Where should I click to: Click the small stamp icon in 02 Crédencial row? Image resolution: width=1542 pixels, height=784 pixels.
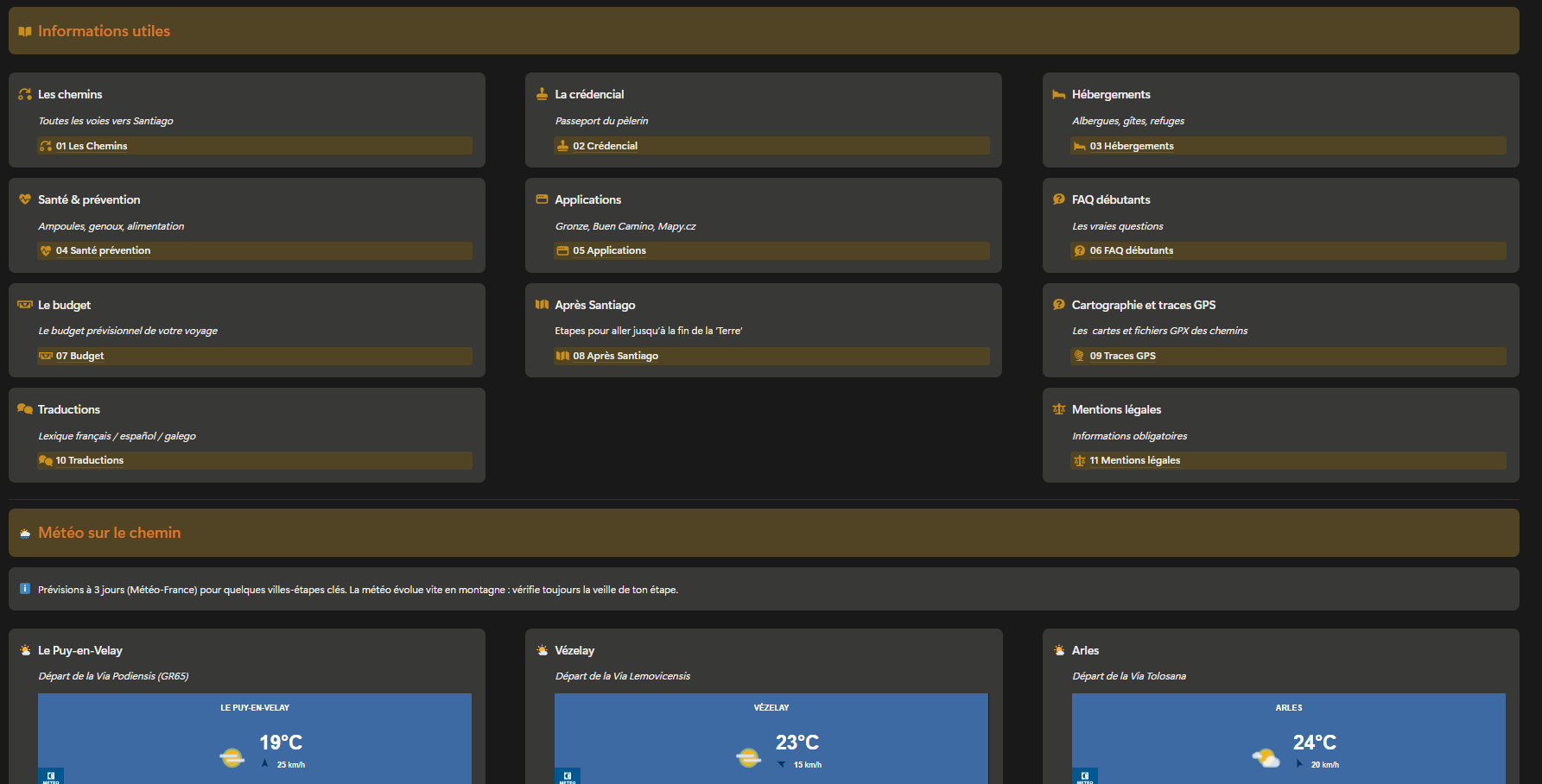[562, 146]
